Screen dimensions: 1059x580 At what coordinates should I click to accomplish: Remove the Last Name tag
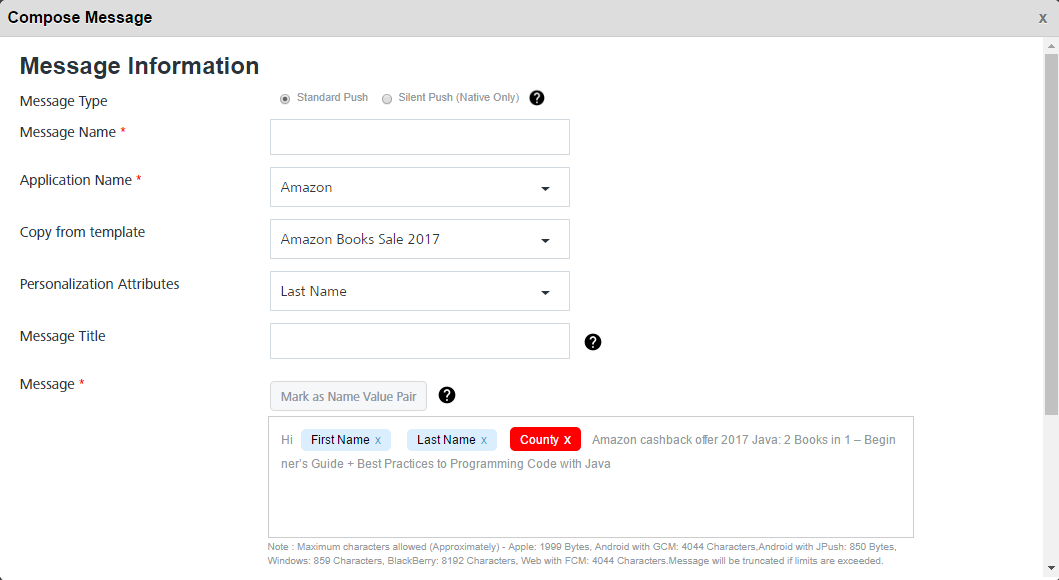(484, 440)
